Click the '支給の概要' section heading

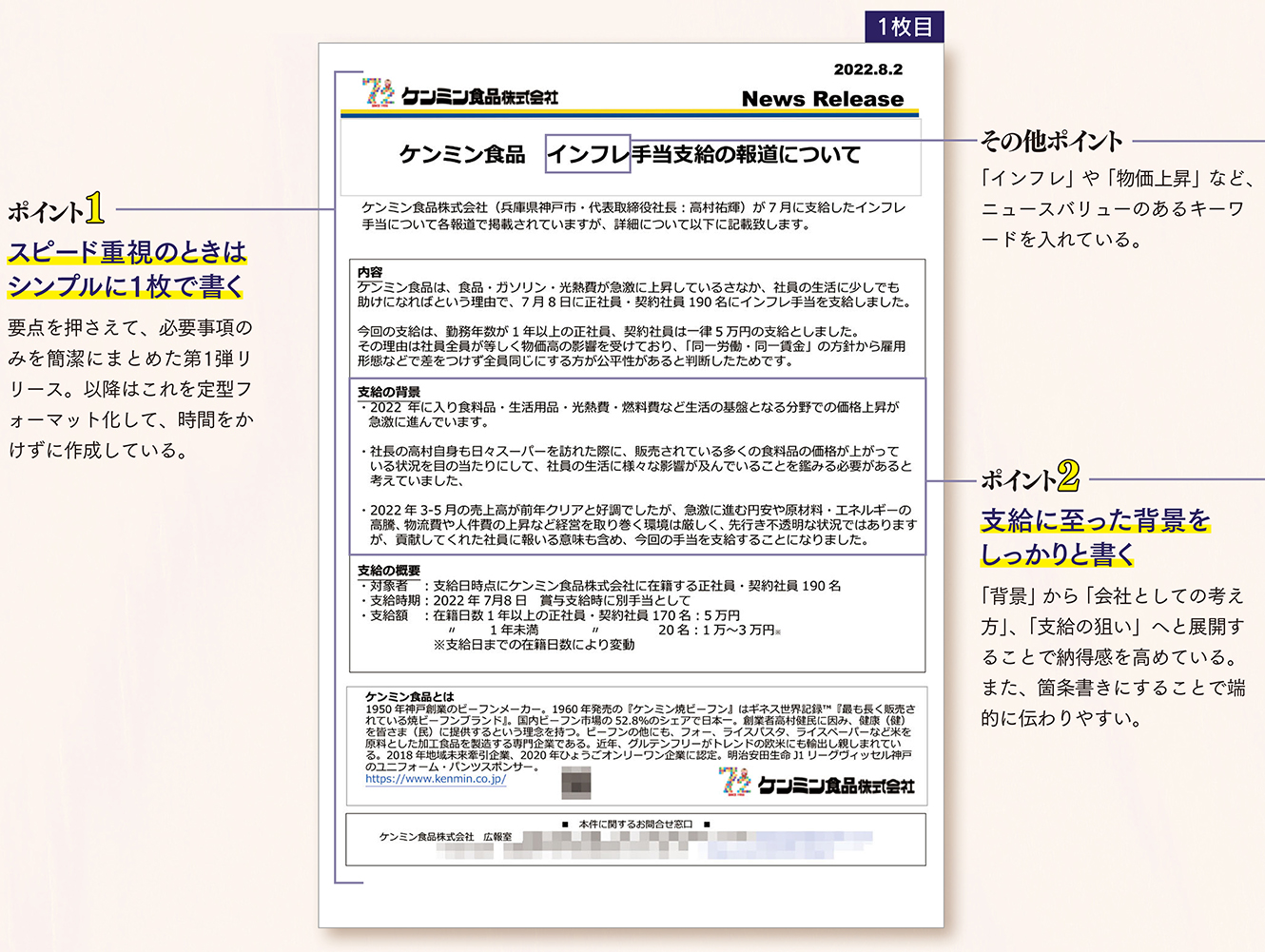pyautogui.click(x=389, y=571)
